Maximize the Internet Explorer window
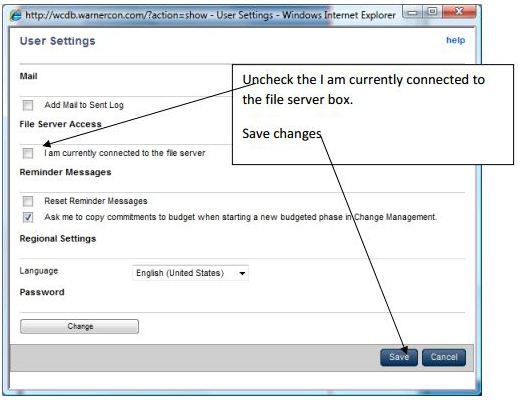This screenshot has width=518, height=400. coord(432,12)
